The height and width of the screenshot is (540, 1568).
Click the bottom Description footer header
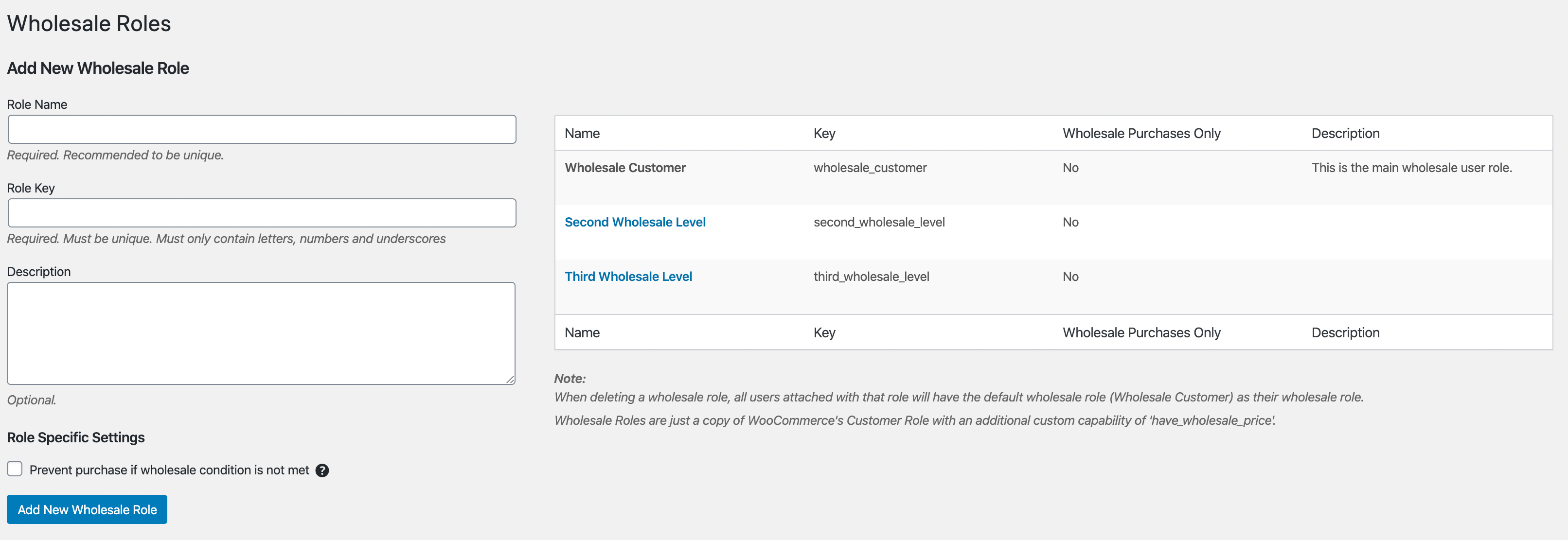point(1345,332)
